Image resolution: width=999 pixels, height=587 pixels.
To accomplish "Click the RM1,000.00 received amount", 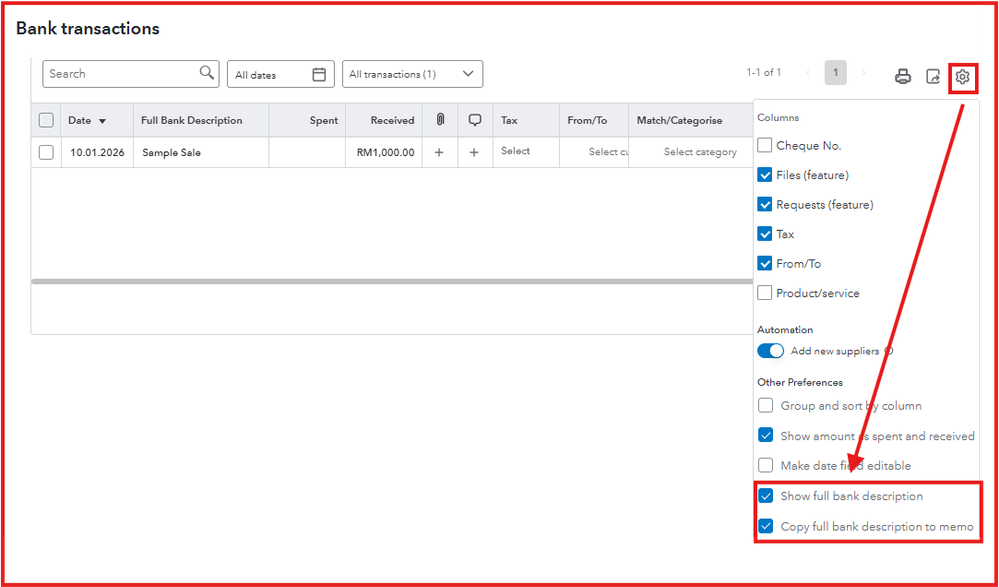I will coord(385,152).
